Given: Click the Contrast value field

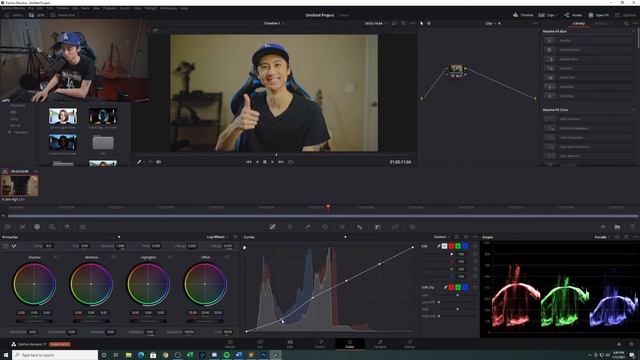Looking at the screenshot, I should pyautogui.click(x=120, y=246).
